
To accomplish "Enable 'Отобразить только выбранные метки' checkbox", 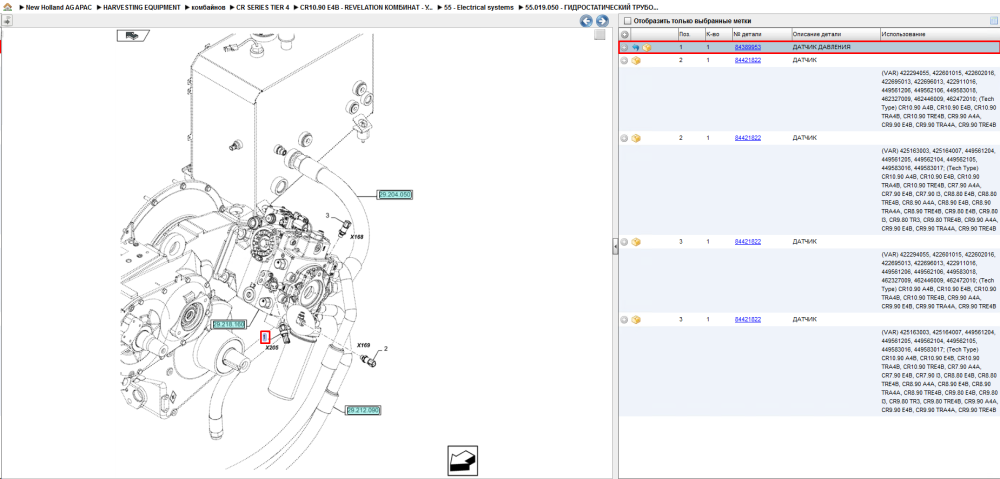I will tap(627, 21).
